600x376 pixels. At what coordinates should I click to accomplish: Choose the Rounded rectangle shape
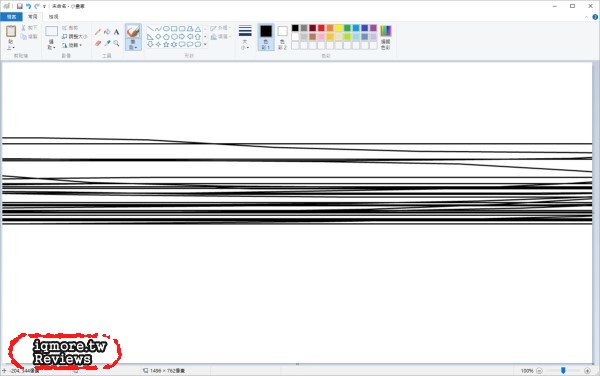[182, 29]
